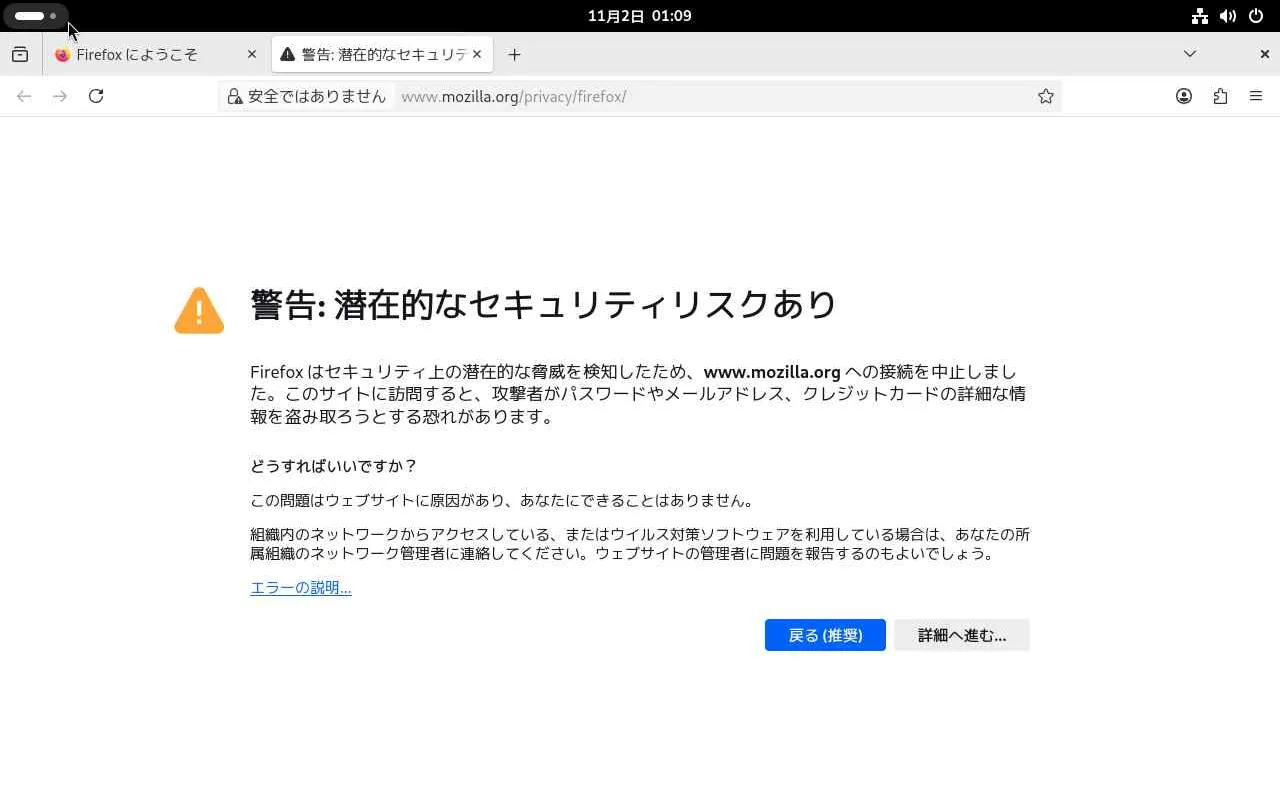
Task: Open the Firefox hamburger application menu
Action: tap(1256, 96)
